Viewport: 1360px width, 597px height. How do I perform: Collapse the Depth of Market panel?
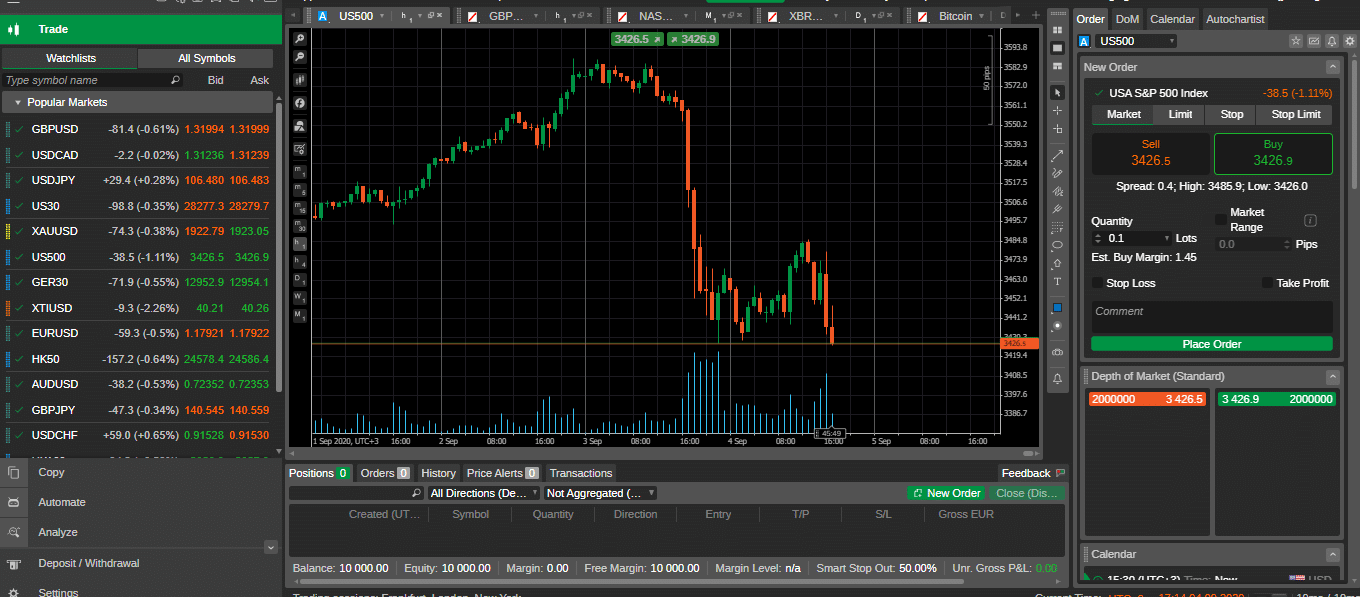point(1332,376)
